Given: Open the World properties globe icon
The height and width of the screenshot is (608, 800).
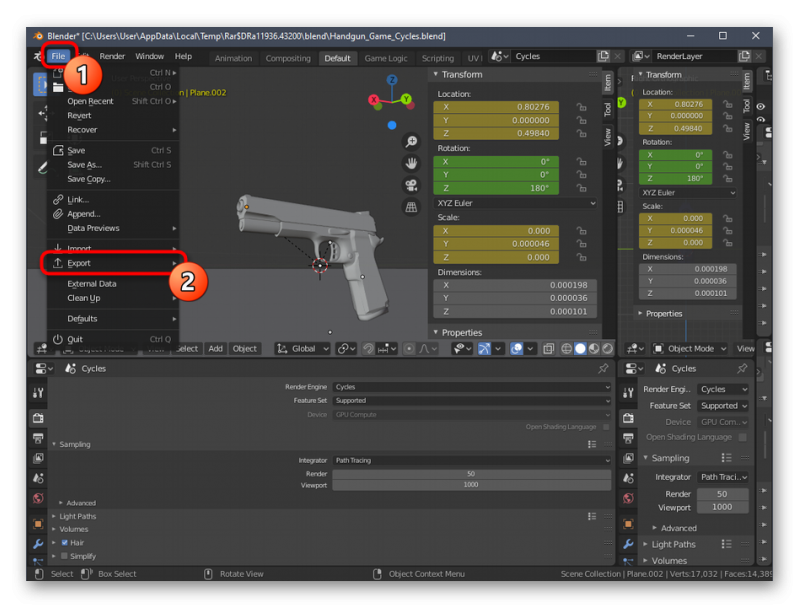Looking at the screenshot, I should click(38, 498).
